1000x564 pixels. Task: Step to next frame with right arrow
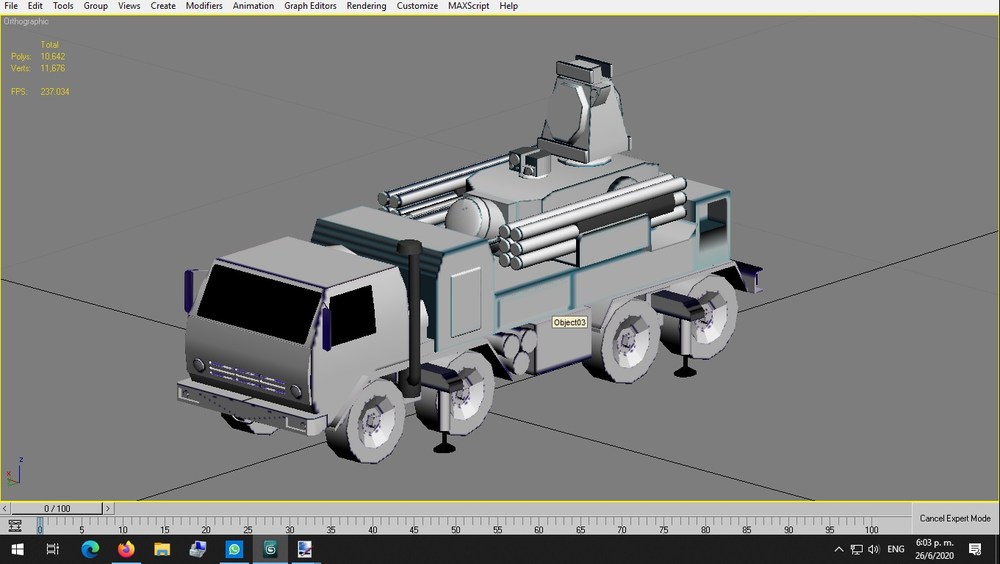point(108,508)
